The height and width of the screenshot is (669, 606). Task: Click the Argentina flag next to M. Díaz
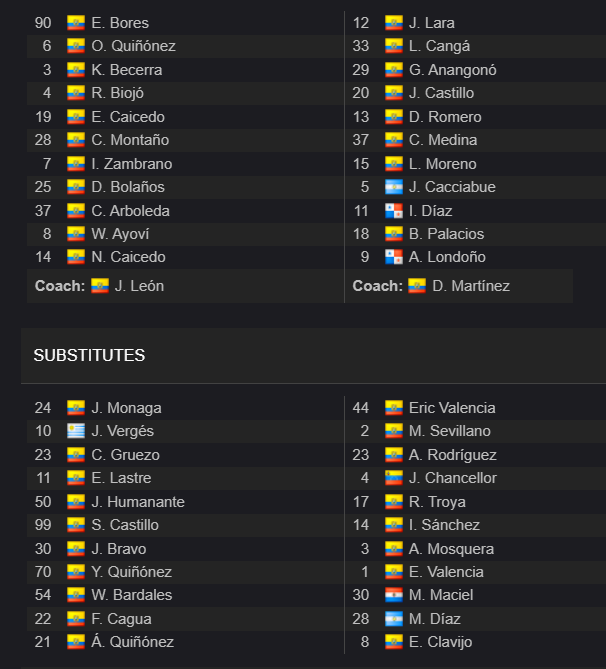(393, 619)
